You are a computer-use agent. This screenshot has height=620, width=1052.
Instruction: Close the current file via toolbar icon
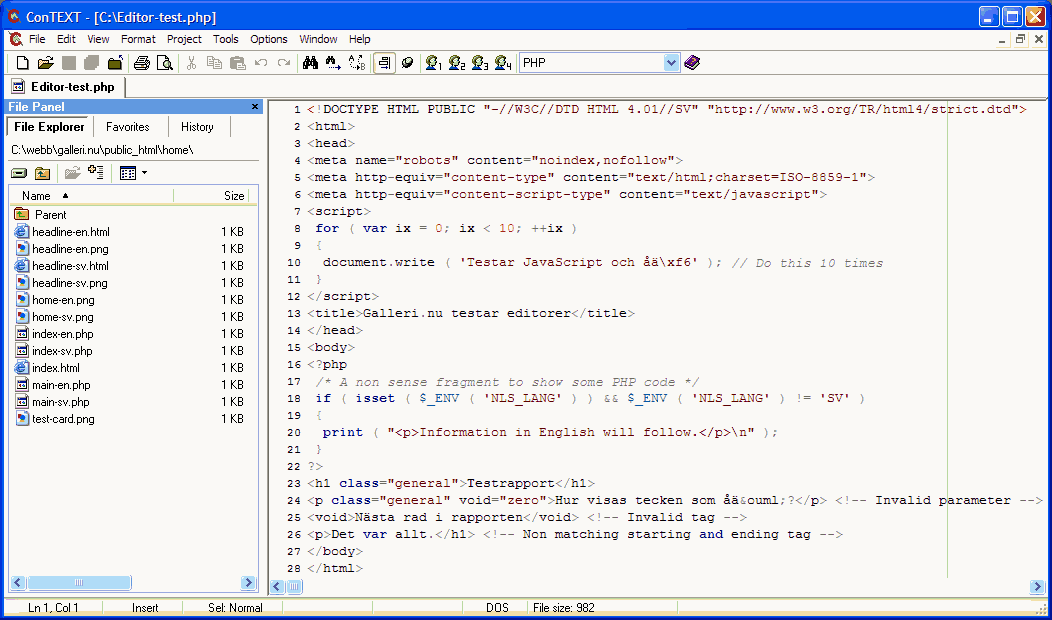(x=115, y=63)
